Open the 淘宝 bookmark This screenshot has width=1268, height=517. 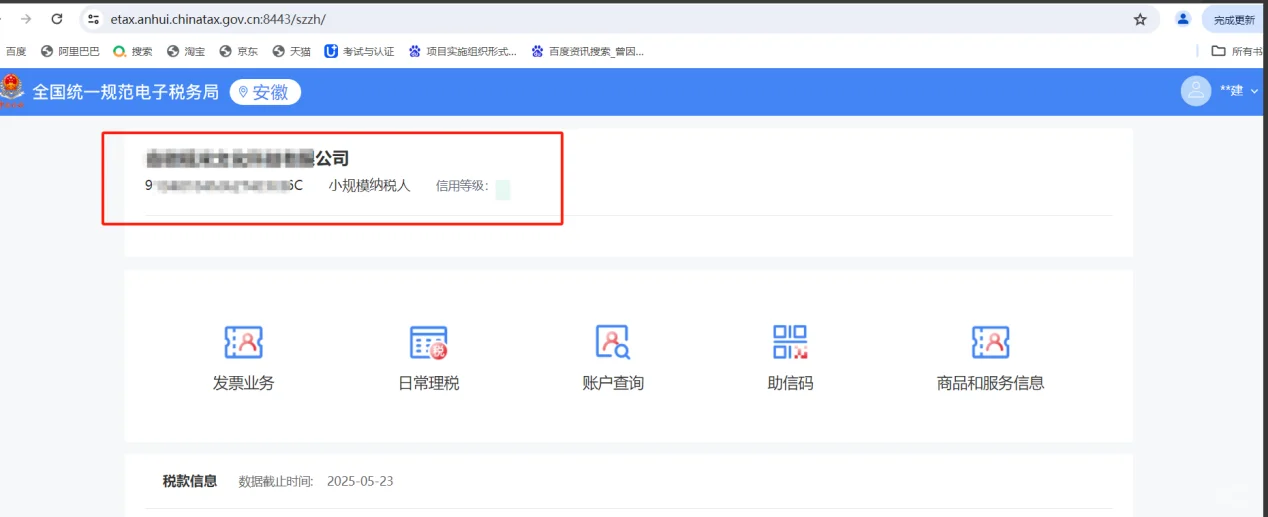[x=186, y=51]
